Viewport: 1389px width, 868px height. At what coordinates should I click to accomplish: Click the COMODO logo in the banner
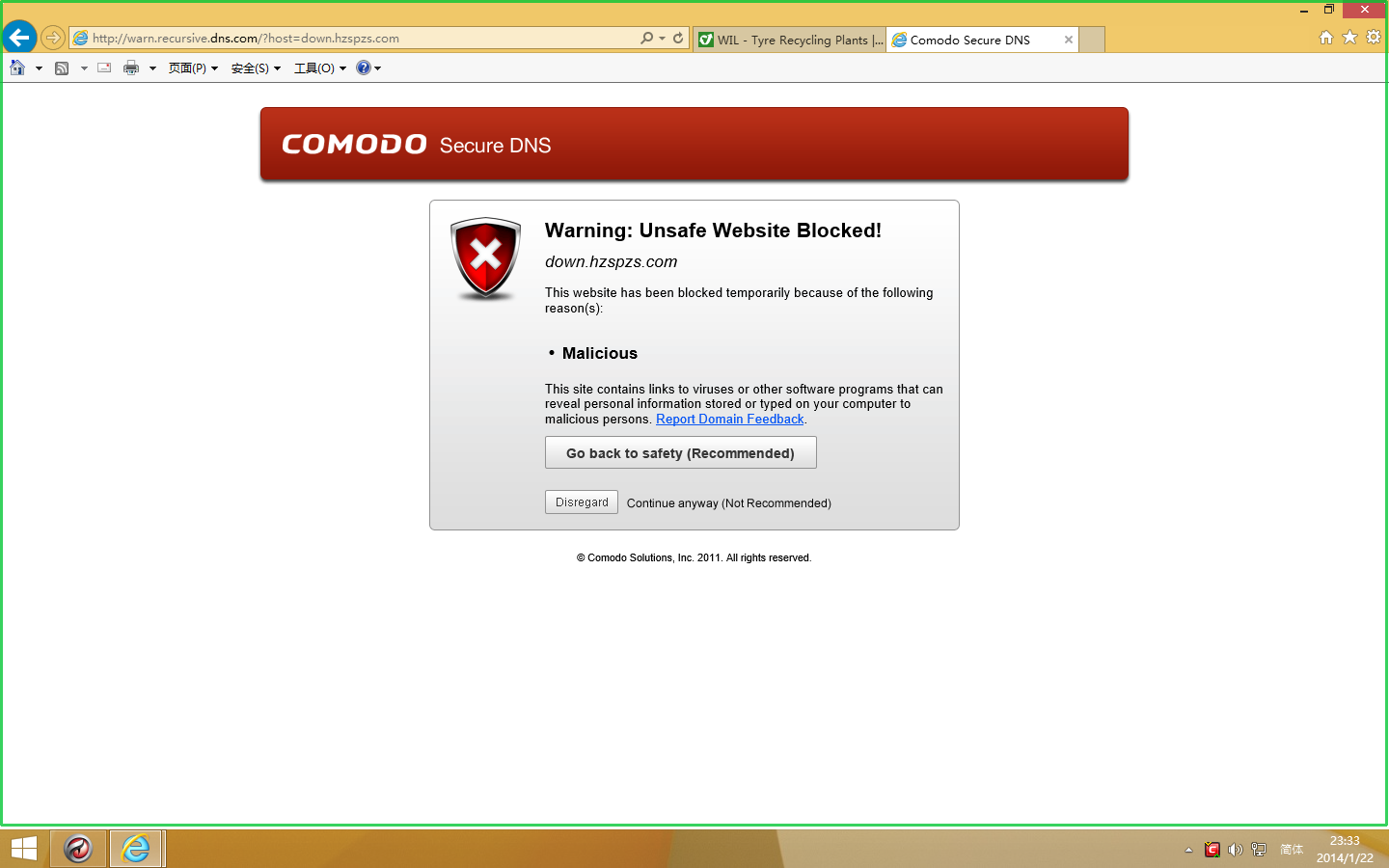point(354,145)
